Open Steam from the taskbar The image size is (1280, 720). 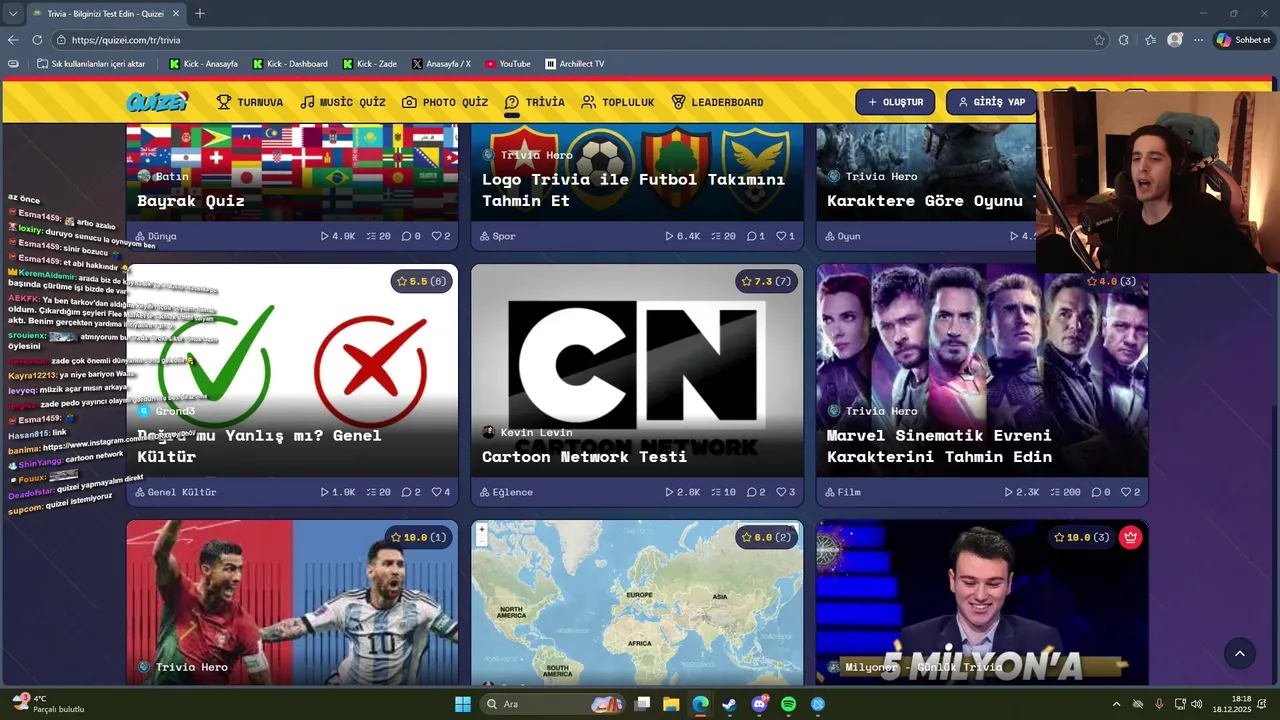[730, 704]
